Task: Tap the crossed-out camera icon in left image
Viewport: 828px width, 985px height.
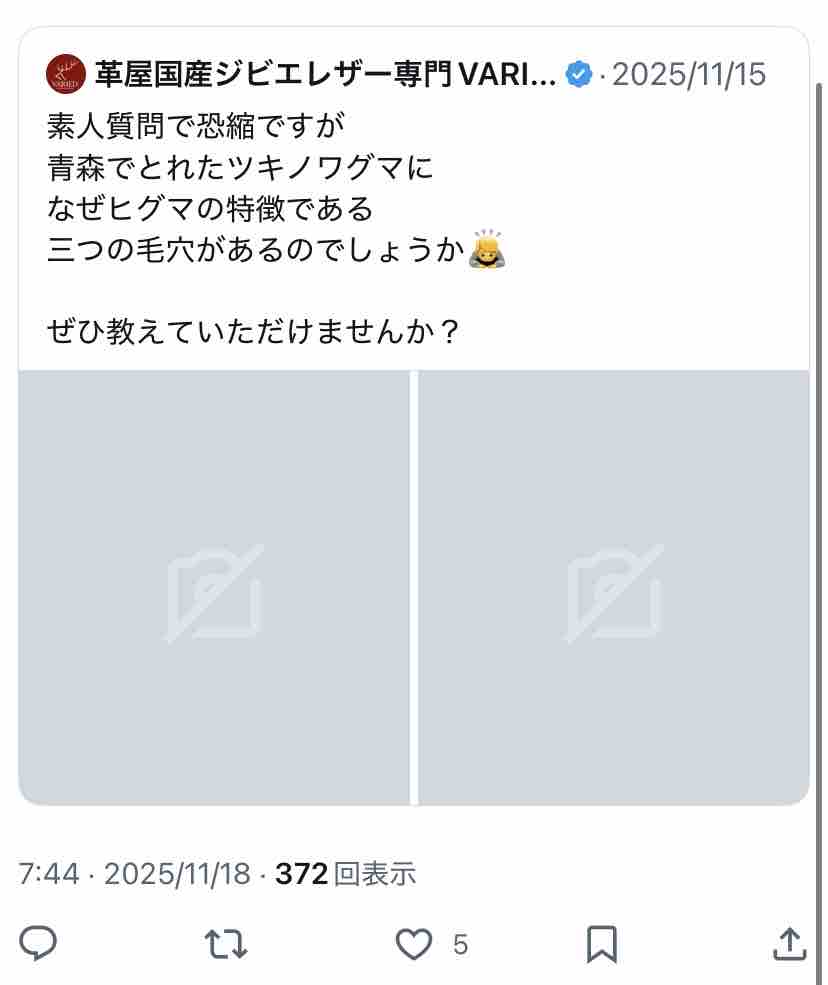Action: click(x=214, y=593)
